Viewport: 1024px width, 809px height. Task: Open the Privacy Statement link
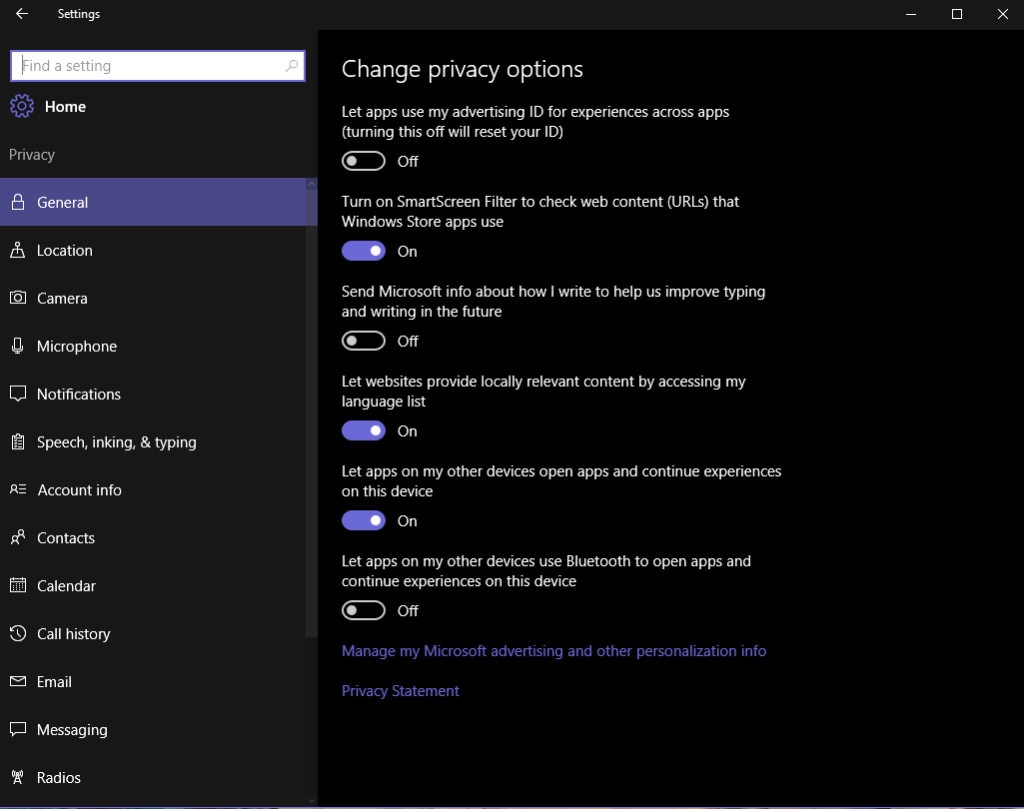click(x=400, y=690)
